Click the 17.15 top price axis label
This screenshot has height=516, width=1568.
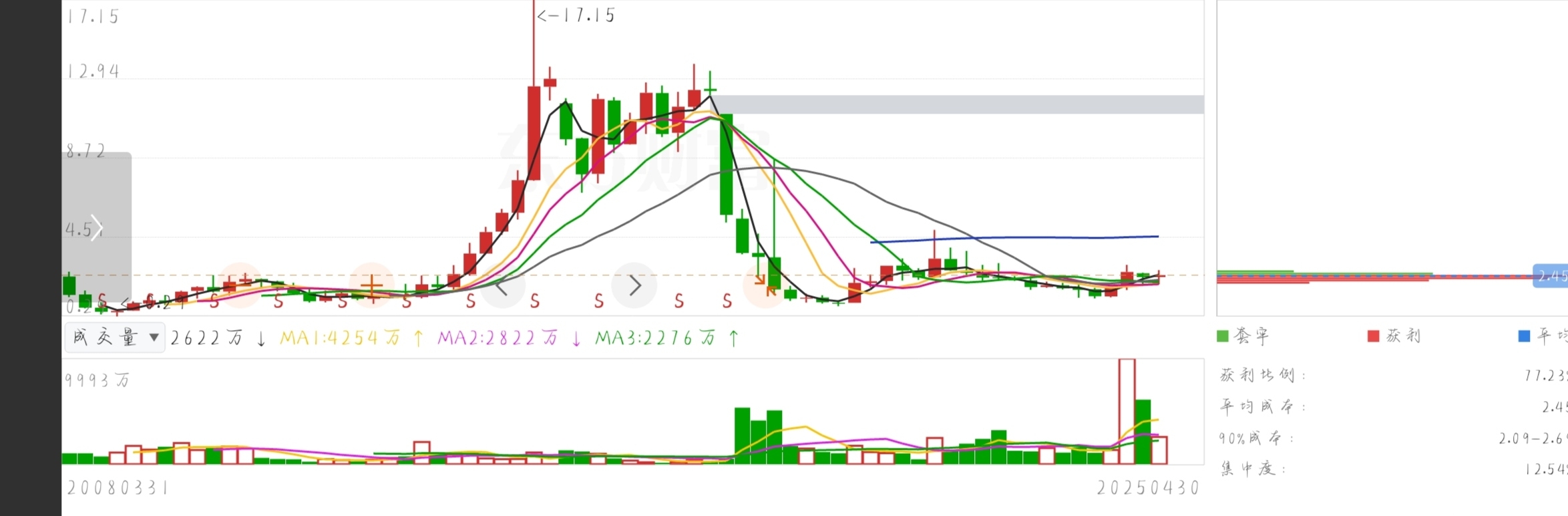pos(93,17)
